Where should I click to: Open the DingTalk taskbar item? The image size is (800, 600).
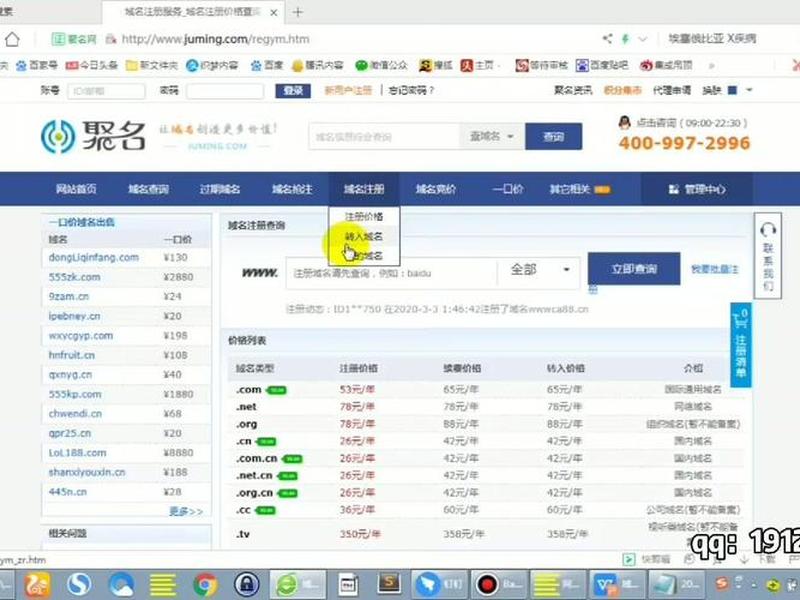pos(439,585)
